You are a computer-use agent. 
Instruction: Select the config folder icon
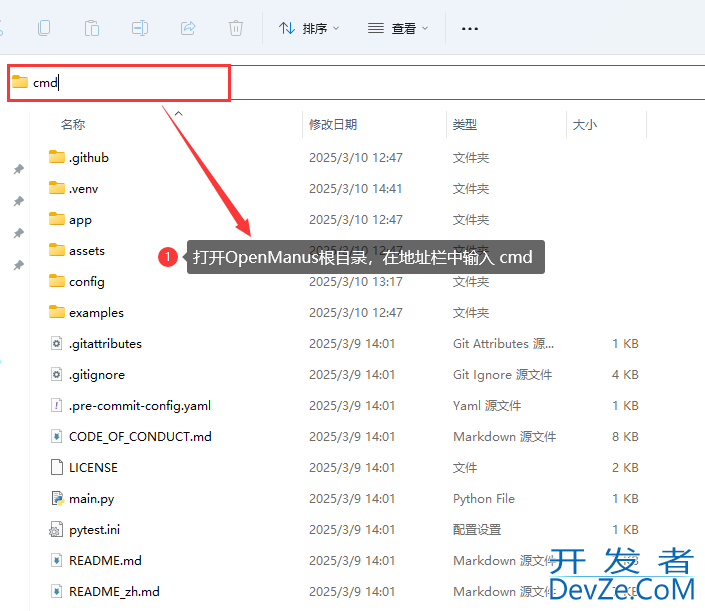[57, 281]
